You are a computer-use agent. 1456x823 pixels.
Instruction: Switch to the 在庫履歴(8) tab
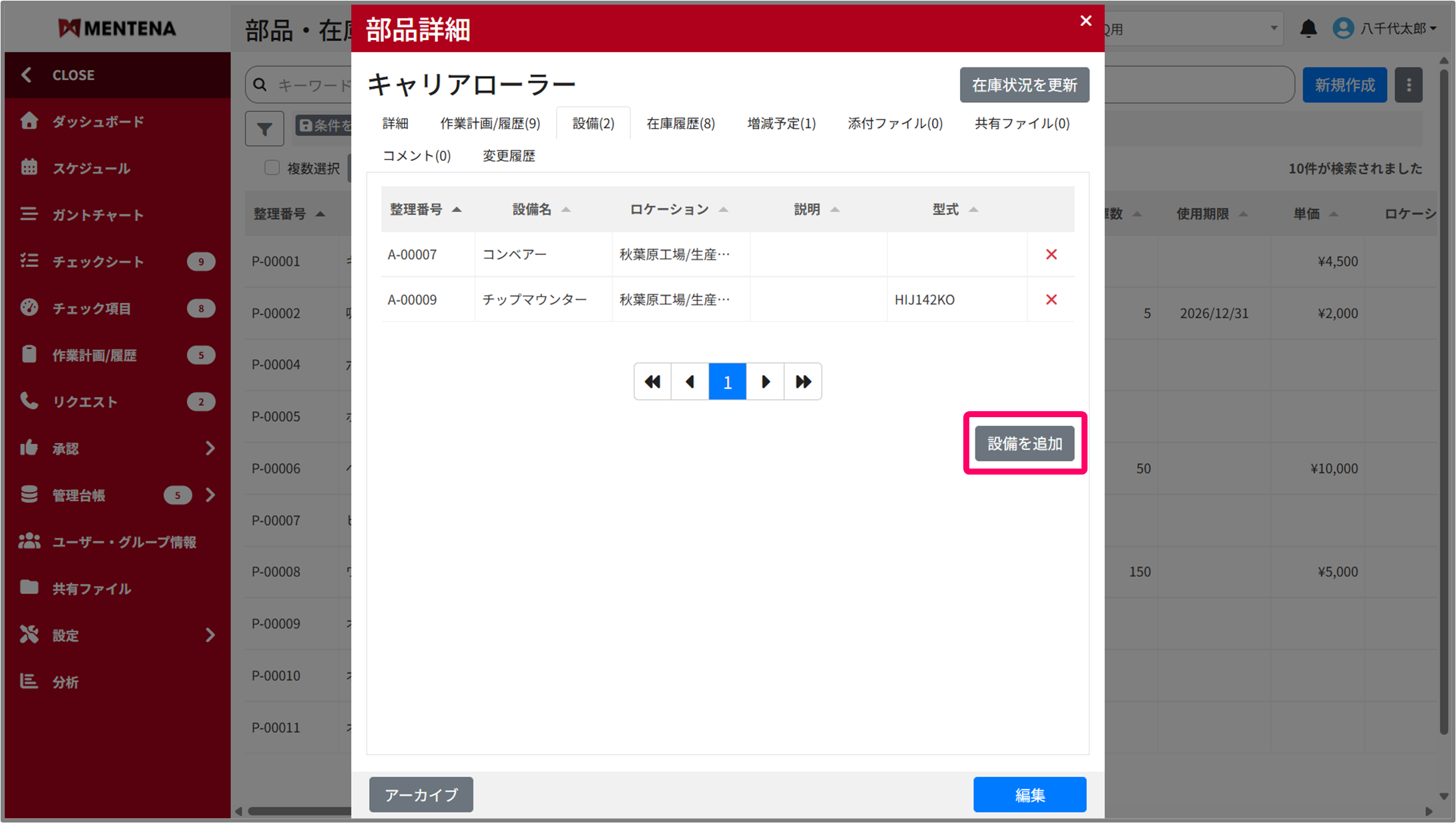[680, 123]
